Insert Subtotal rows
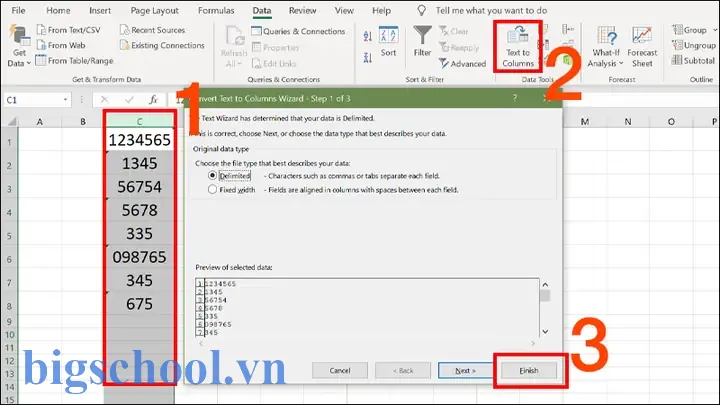The height and width of the screenshot is (405, 720). [x=693, y=60]
